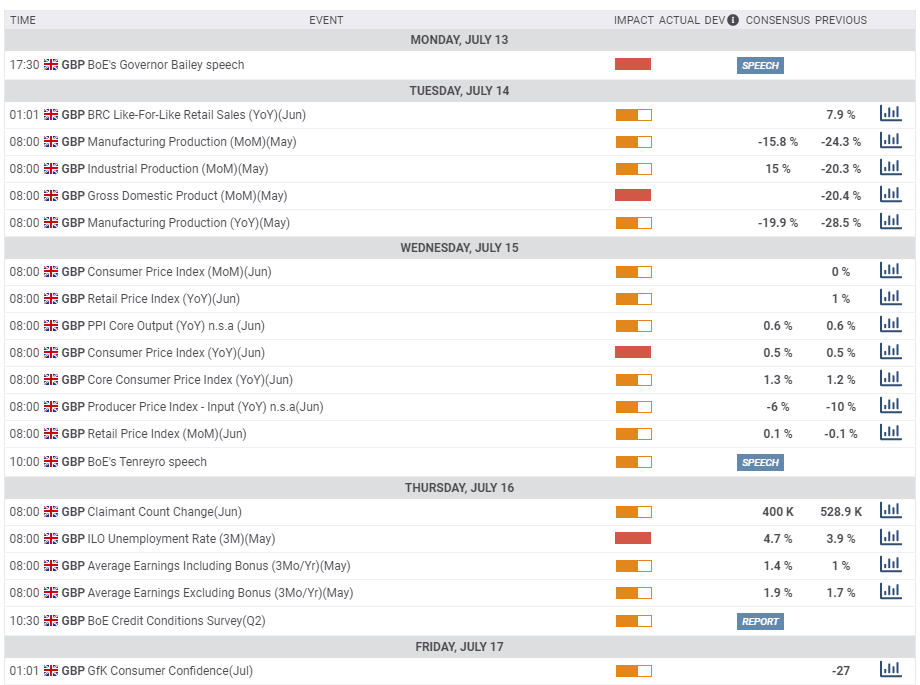920x685 pixels.
Task: Select the Wednesday, July 15 date header
Action: [459, 248]
